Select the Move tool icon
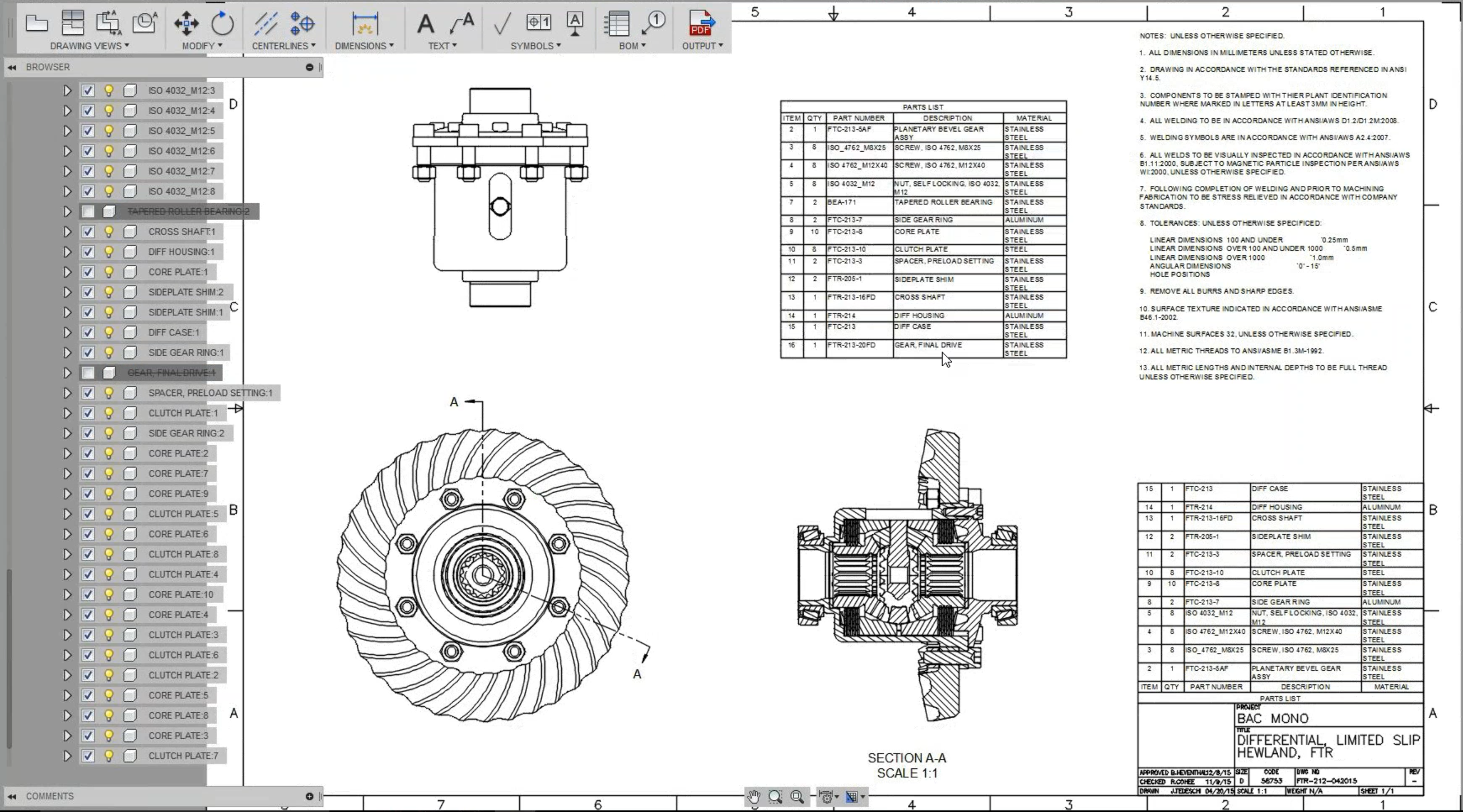Screen dimensions: 1463x812 (187, 24)
